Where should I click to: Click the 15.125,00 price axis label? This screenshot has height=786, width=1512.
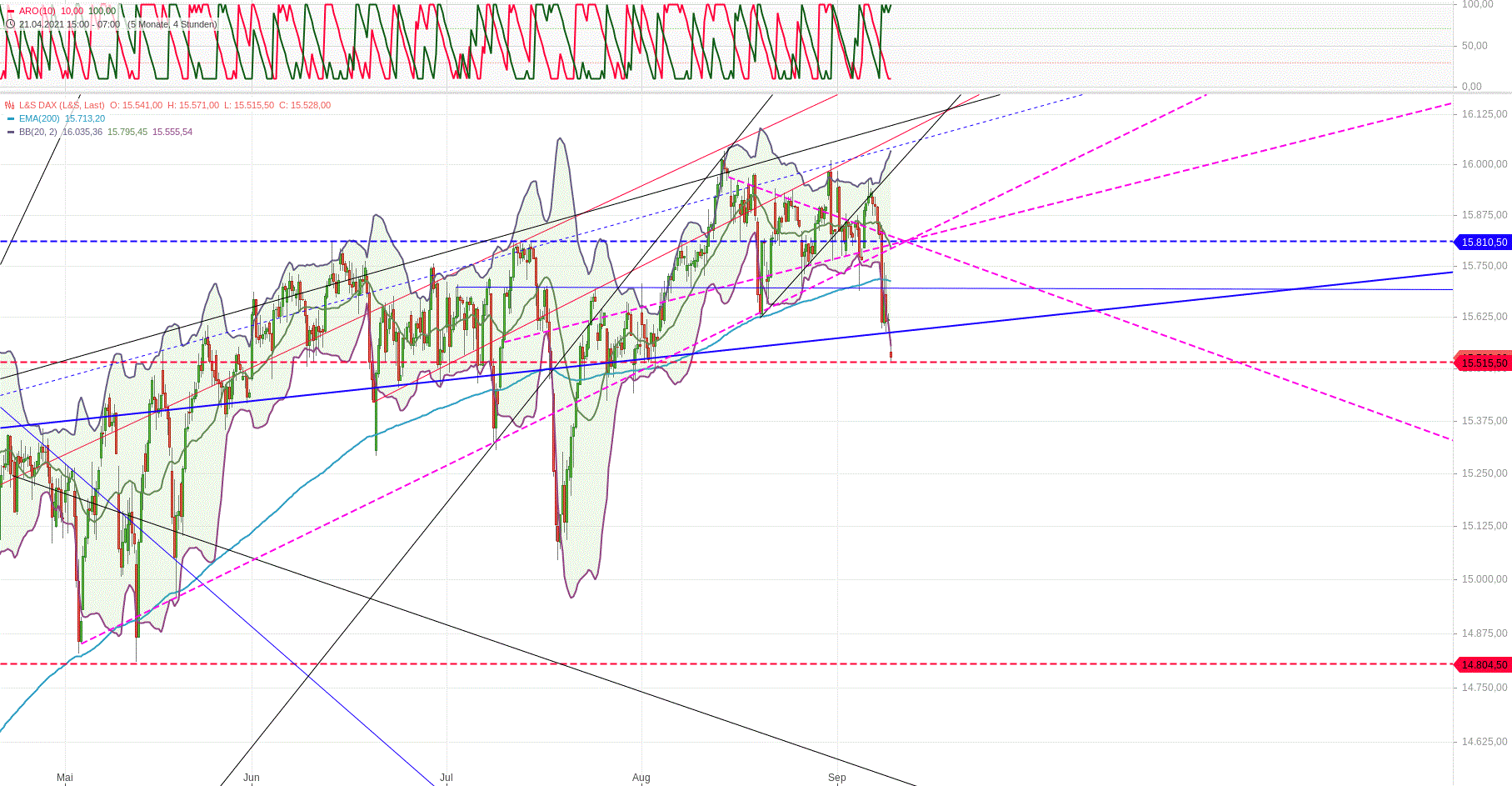coord(1485,526)
